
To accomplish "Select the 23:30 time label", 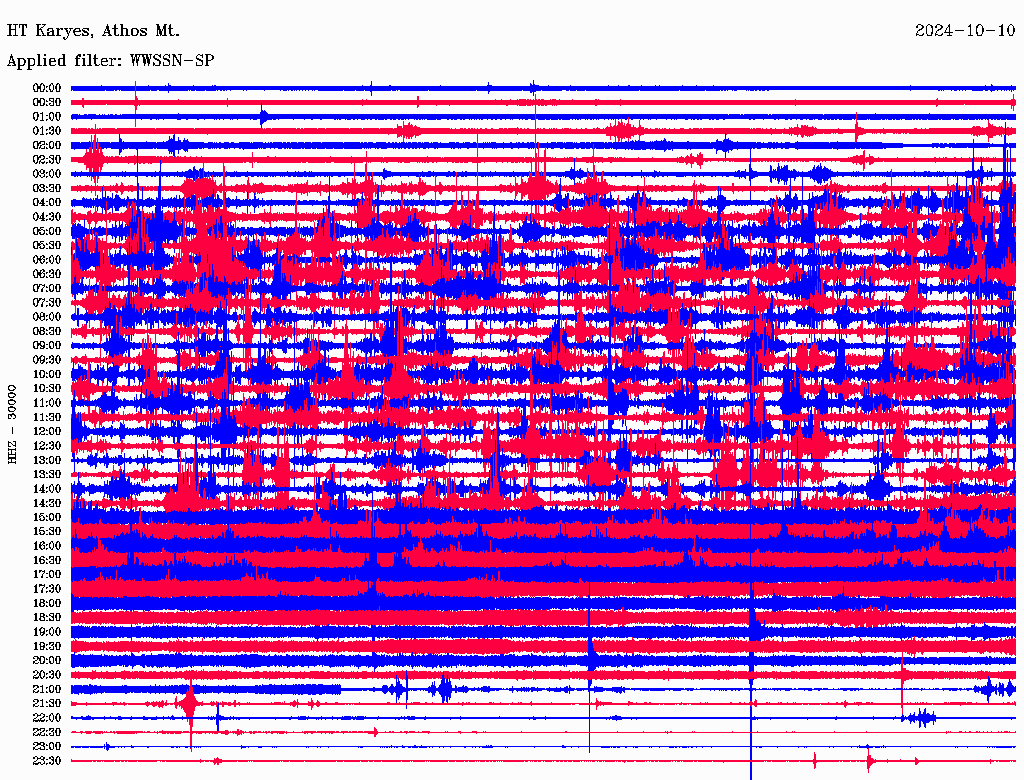I will pos(47,761).
